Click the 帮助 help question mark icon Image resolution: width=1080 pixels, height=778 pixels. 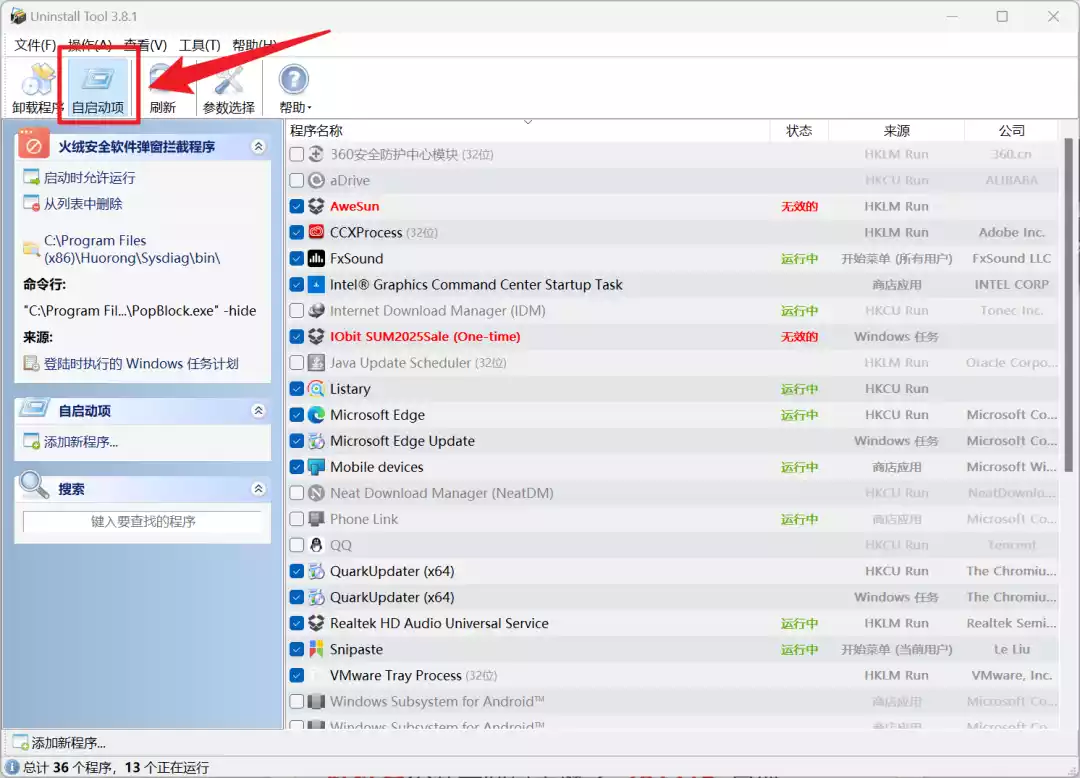(x=294, y=82)
